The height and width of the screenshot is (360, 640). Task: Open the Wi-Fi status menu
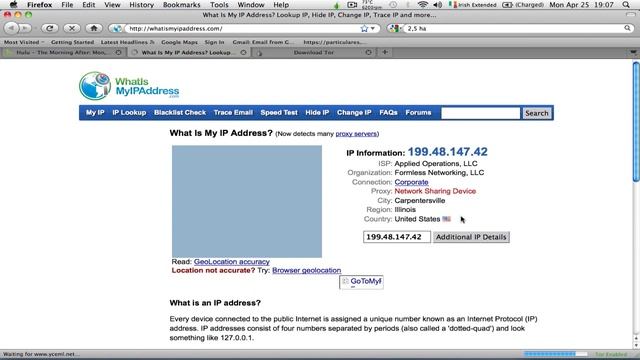422,5
